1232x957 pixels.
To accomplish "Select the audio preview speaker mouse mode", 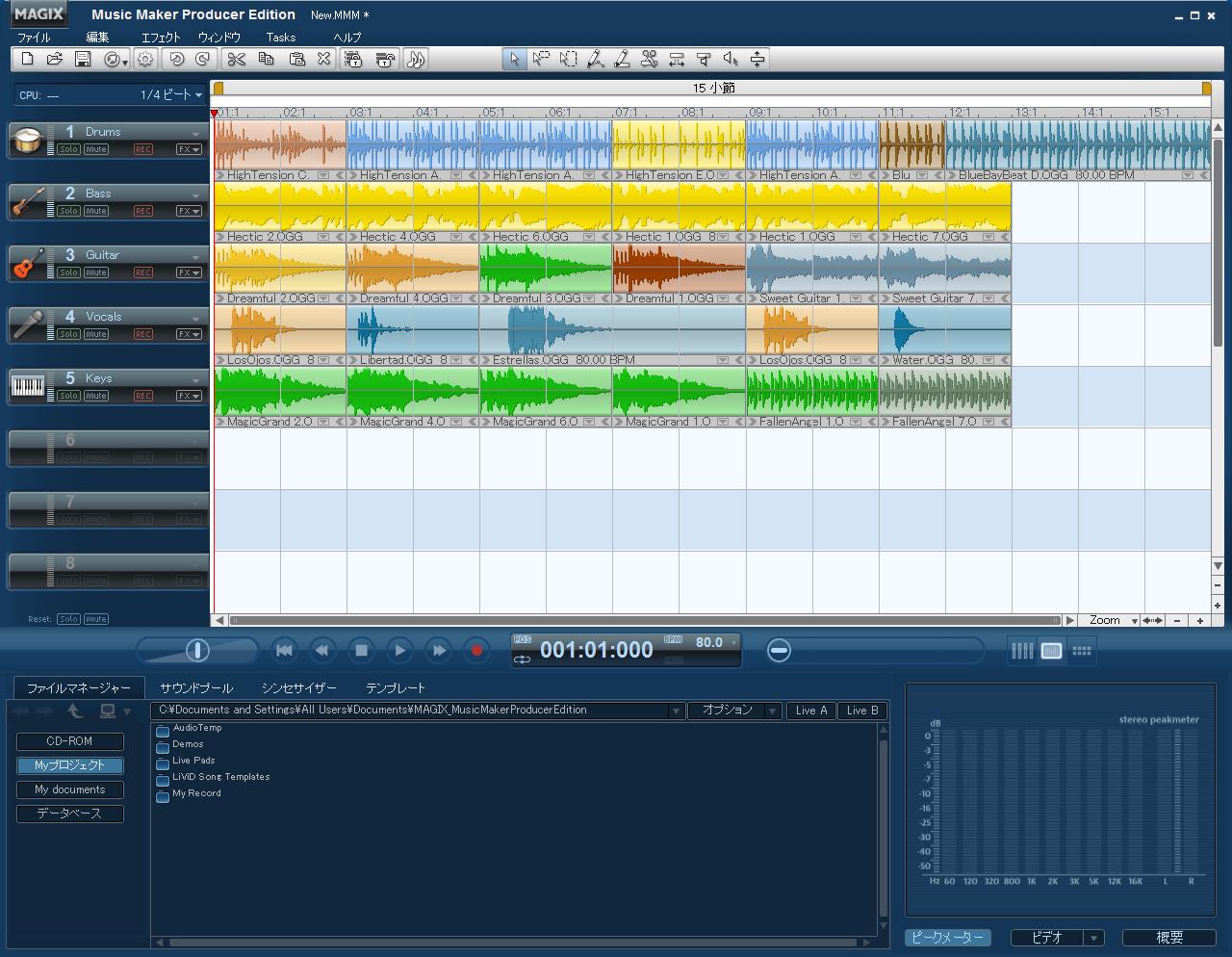I will click(731, 60).
